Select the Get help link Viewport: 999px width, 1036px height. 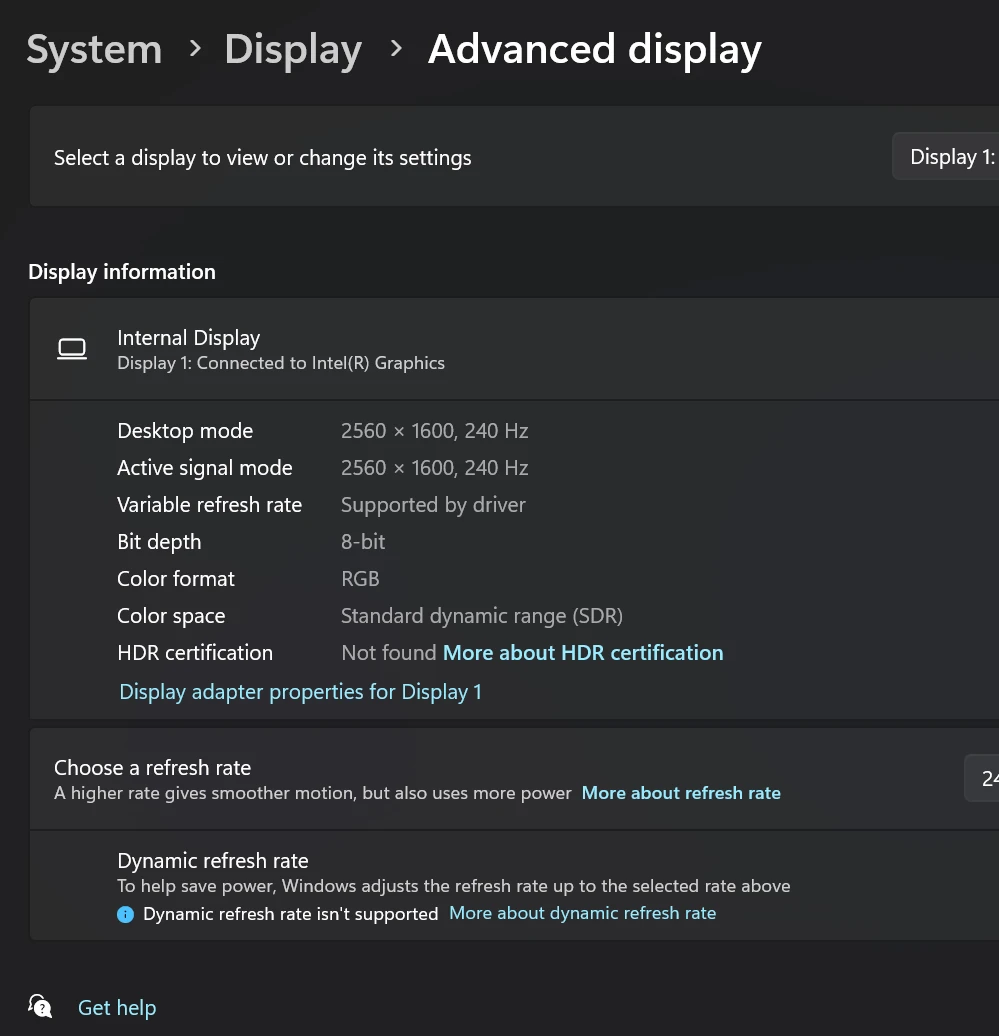click(116, 1007)
